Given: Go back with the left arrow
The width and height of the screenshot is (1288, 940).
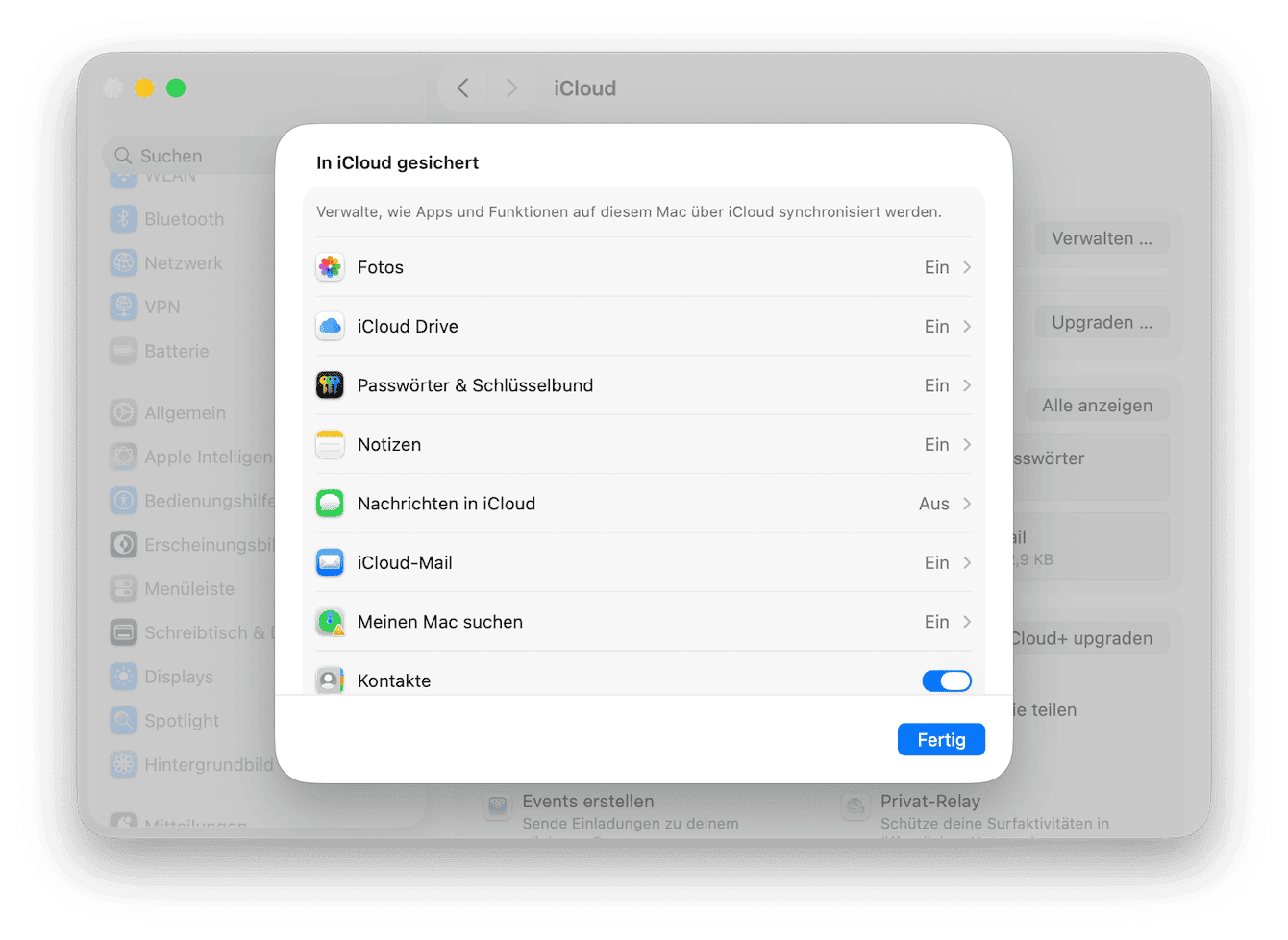Looking at the screenshot, I should click(x=462, y=88).
